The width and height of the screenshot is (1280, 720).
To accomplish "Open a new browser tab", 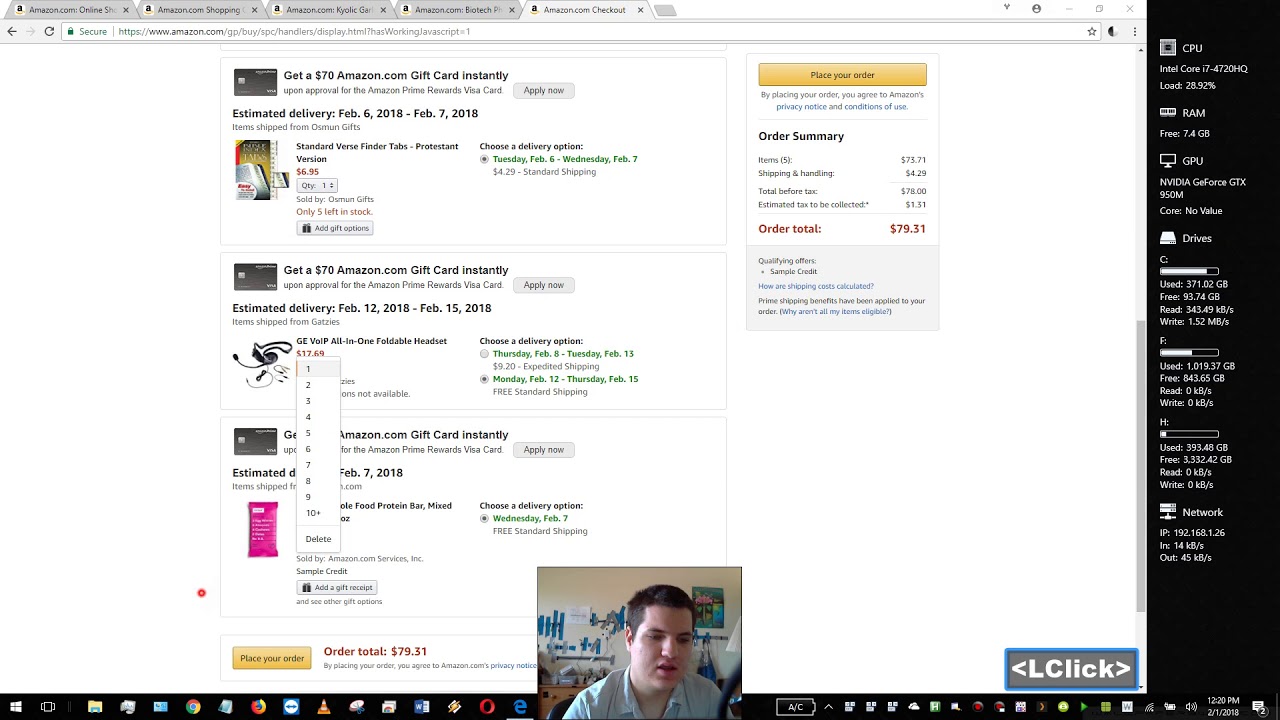I will (x=665, y=10).
